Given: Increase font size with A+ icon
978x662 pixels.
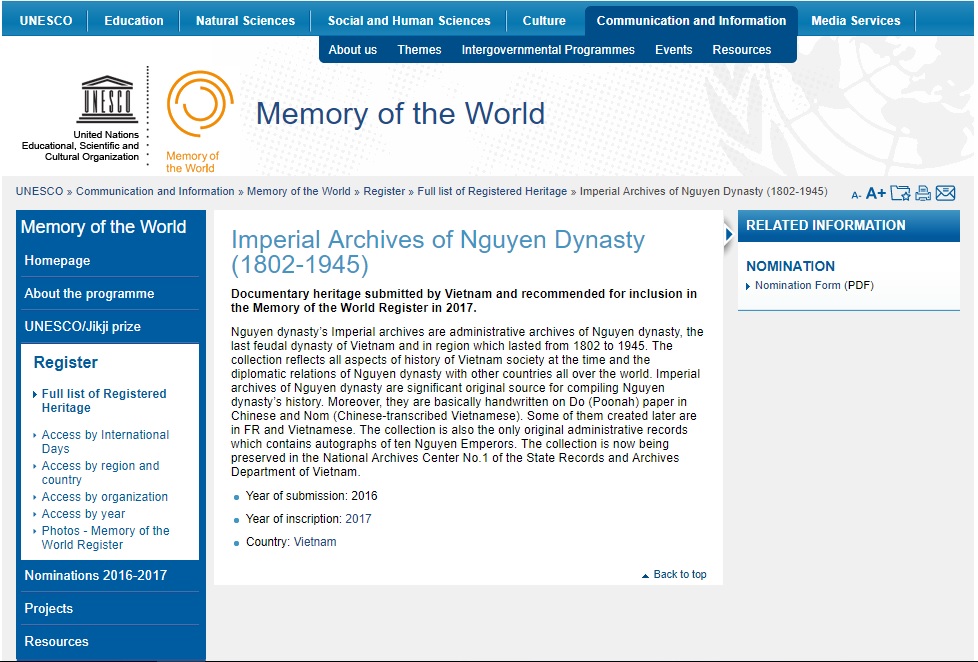Looking at the screenshot, I should pyautogui.click(x=876, y=193).
